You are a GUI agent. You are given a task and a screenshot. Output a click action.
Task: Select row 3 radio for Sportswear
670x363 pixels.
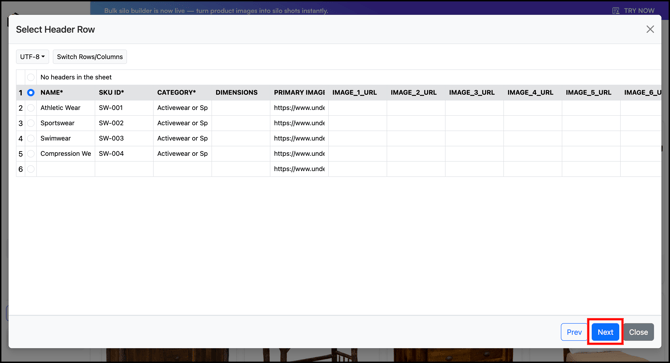click(x=31, y=123)
